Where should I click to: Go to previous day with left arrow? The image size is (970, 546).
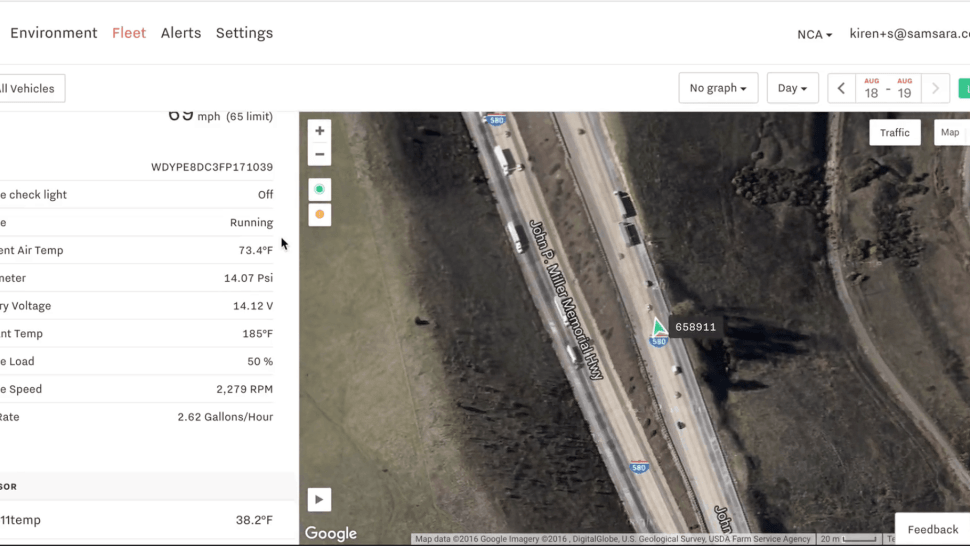(841, 88)
